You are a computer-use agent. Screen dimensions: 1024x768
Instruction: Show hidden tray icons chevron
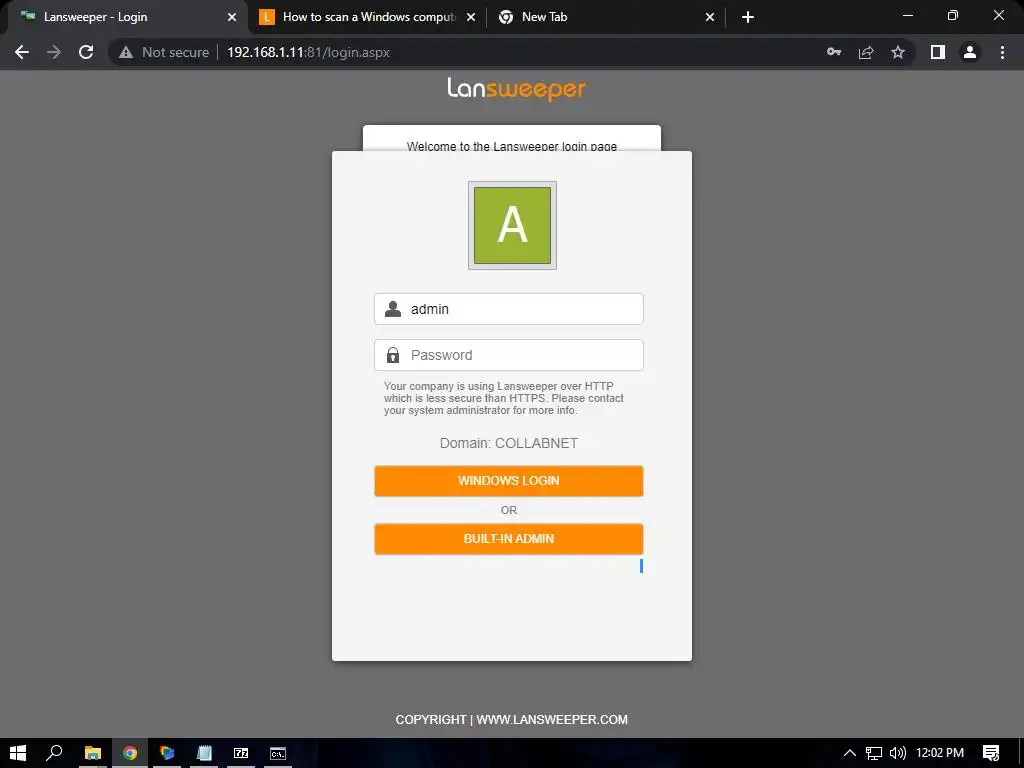(850, 753)
